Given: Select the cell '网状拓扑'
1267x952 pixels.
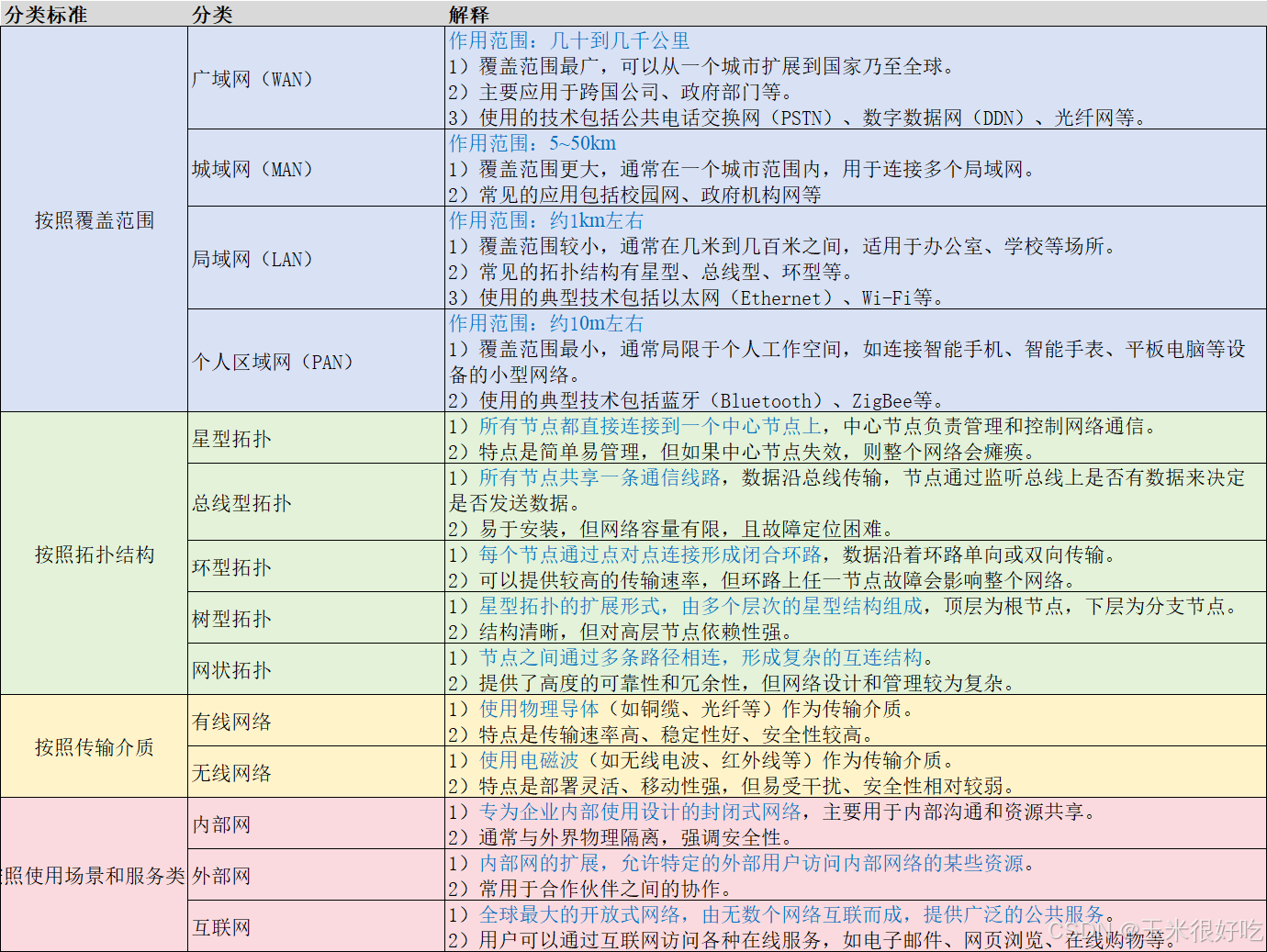Looking at the screenshot, I should point(316,669).
